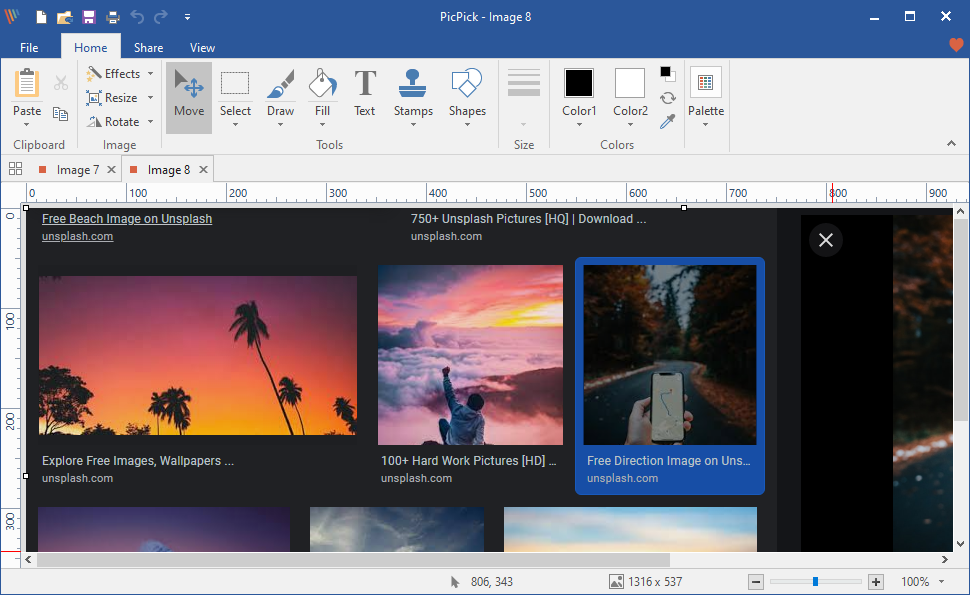
Task: Expand the Fill tool dropdown arrow
Action: point(322,125)
